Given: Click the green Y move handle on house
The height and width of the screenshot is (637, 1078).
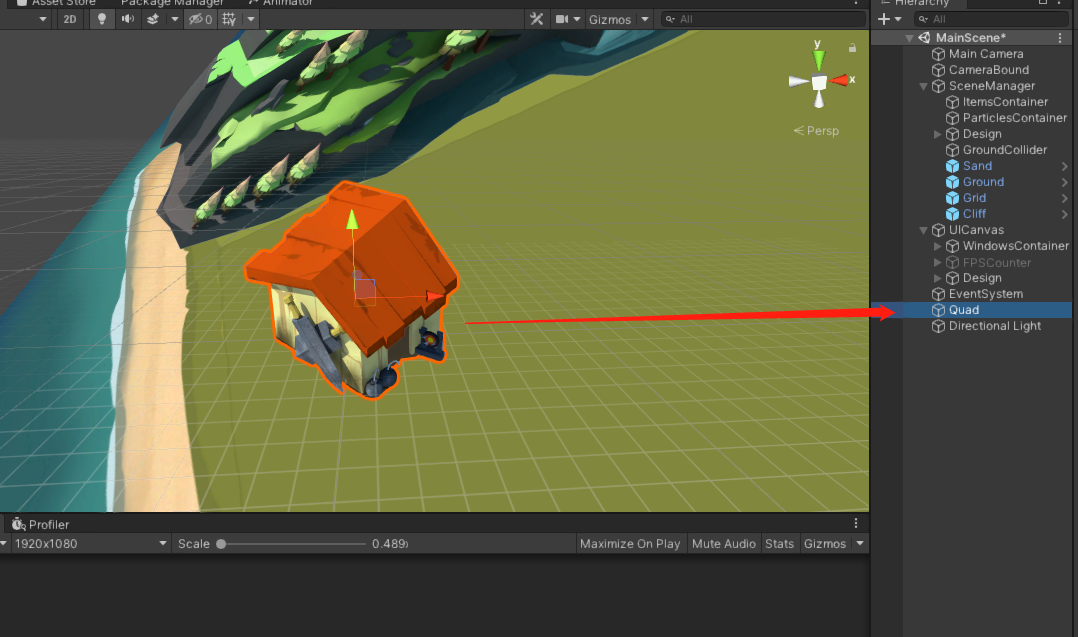Looking at the screenshot, I should 352,219.
